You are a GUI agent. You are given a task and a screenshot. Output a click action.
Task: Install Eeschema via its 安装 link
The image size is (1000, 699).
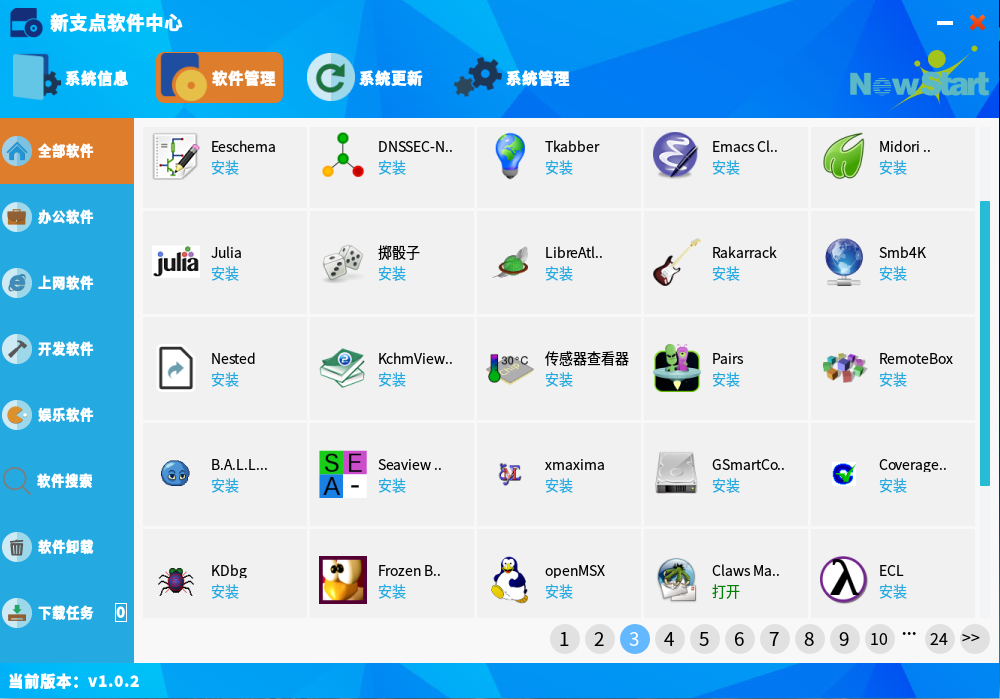[225, 168]
